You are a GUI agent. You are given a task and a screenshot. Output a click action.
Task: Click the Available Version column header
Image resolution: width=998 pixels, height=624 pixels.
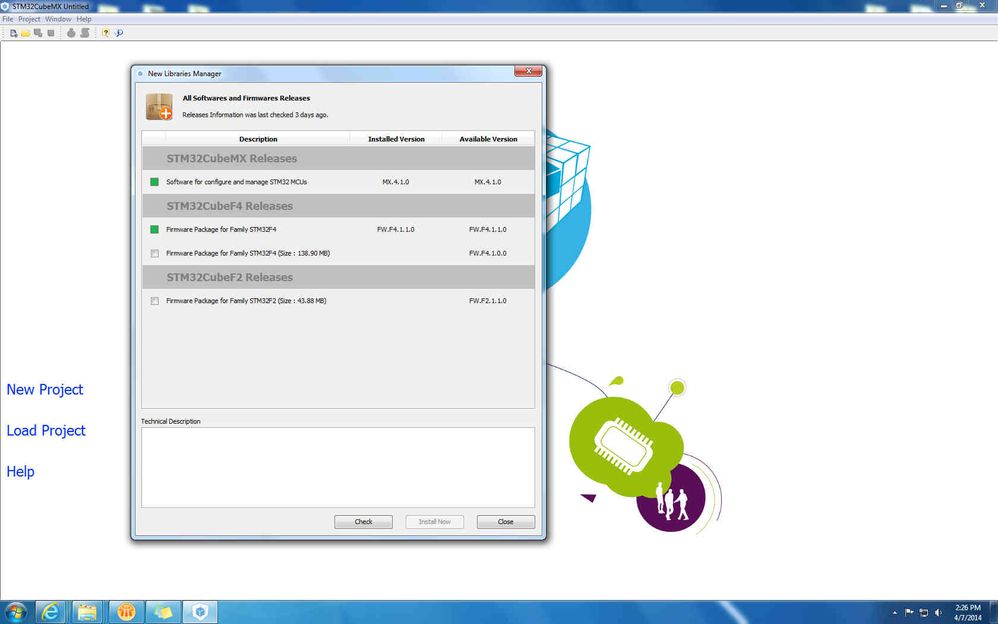pos(488,139)
